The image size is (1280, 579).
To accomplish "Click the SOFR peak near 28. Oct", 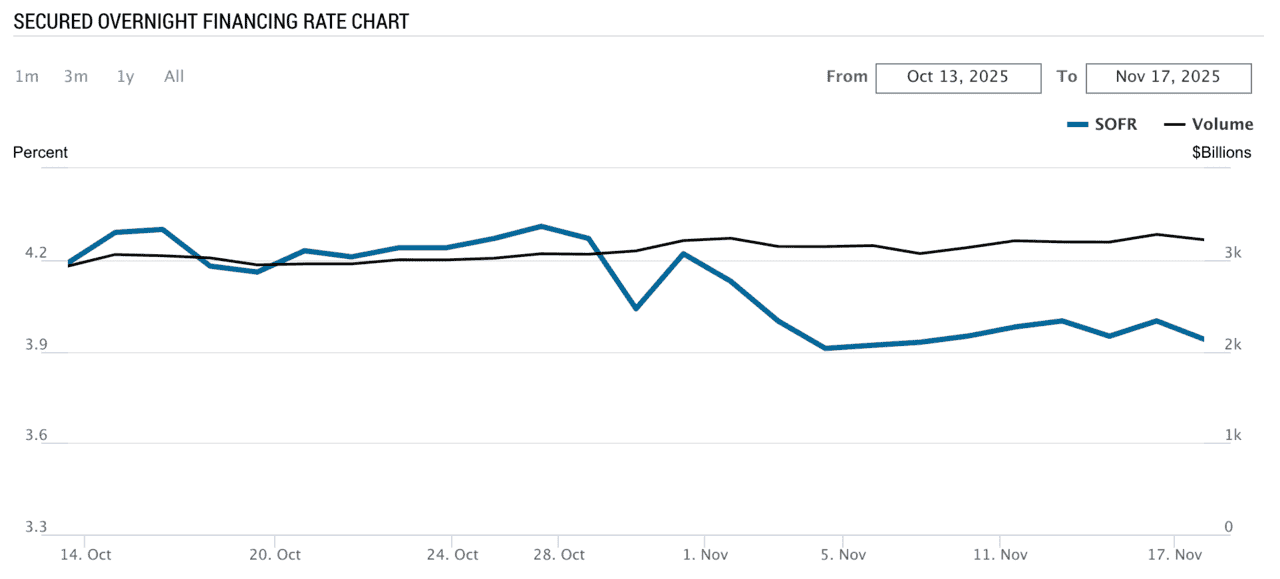I will [540, 227].
